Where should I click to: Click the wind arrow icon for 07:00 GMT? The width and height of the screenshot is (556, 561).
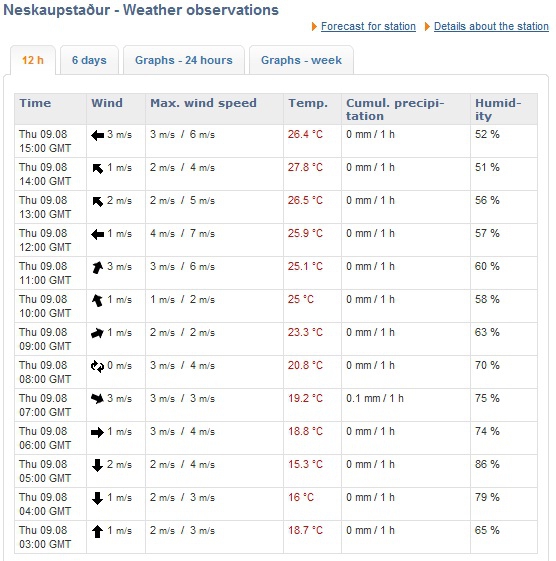[97, 399]
